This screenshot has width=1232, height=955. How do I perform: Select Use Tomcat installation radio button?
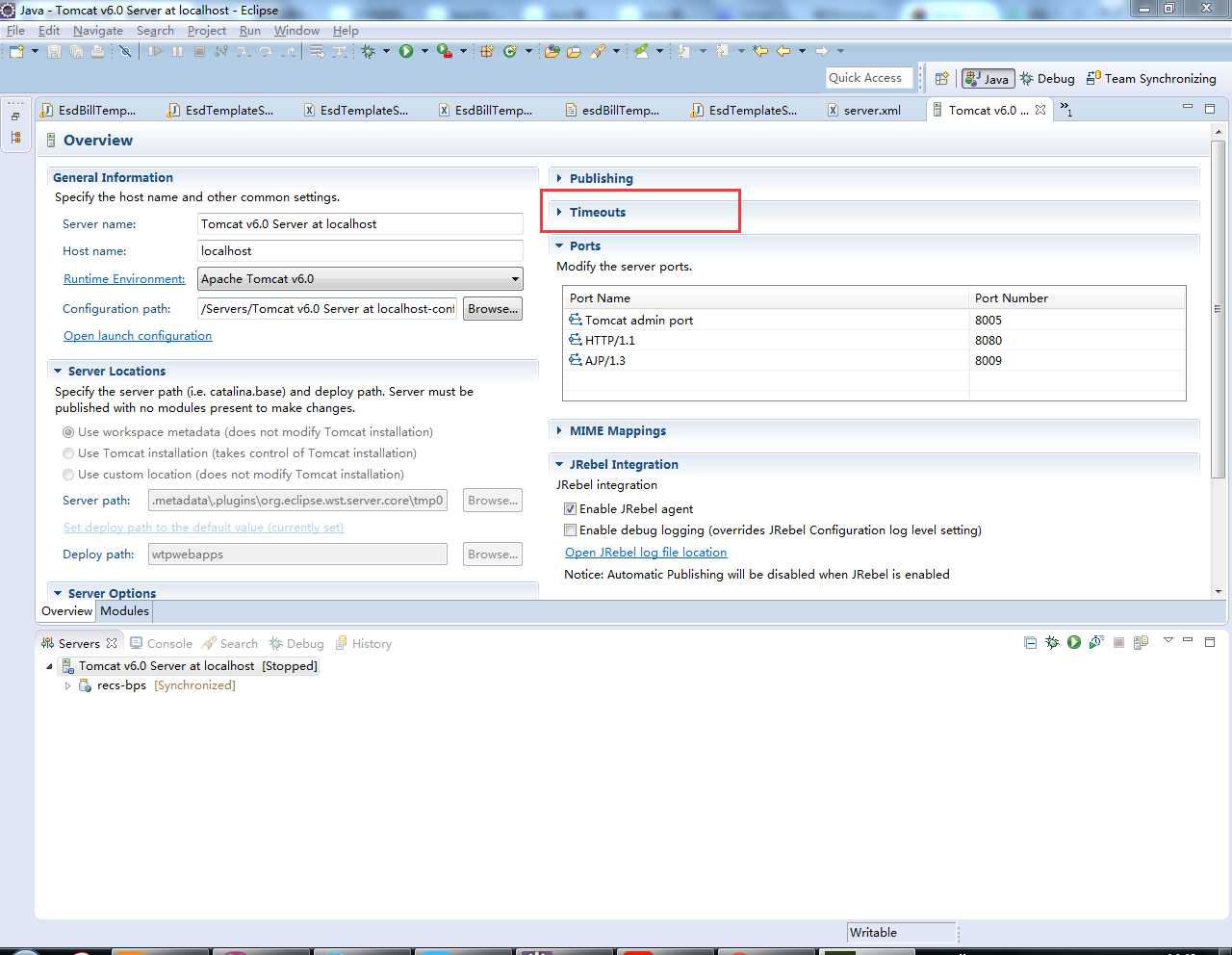point(68,453)
